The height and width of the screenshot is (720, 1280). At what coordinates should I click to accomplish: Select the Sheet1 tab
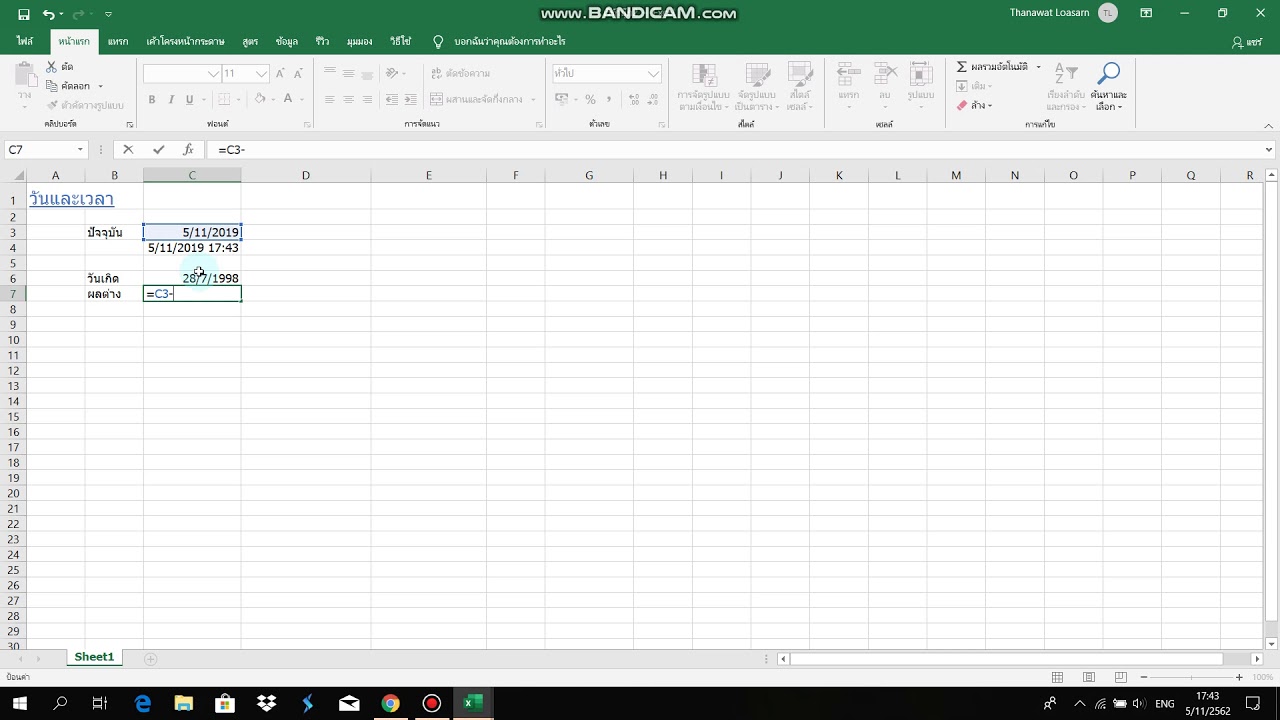point(94,657)
